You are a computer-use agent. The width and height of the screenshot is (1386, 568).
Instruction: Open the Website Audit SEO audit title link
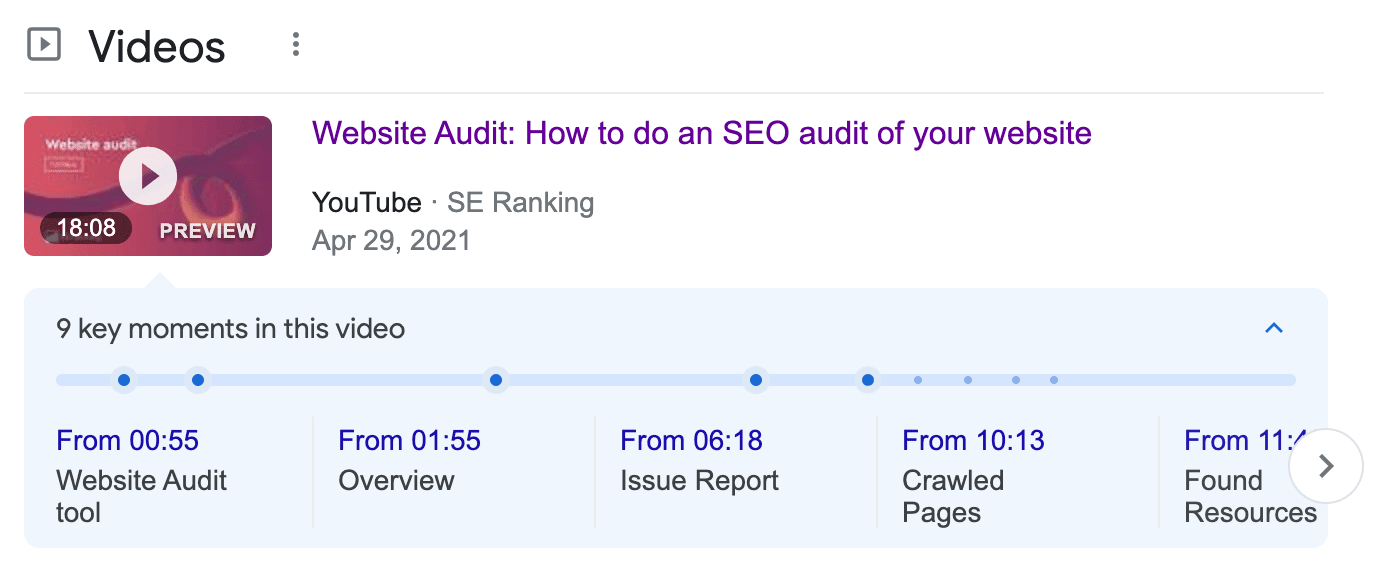(702, 133)
